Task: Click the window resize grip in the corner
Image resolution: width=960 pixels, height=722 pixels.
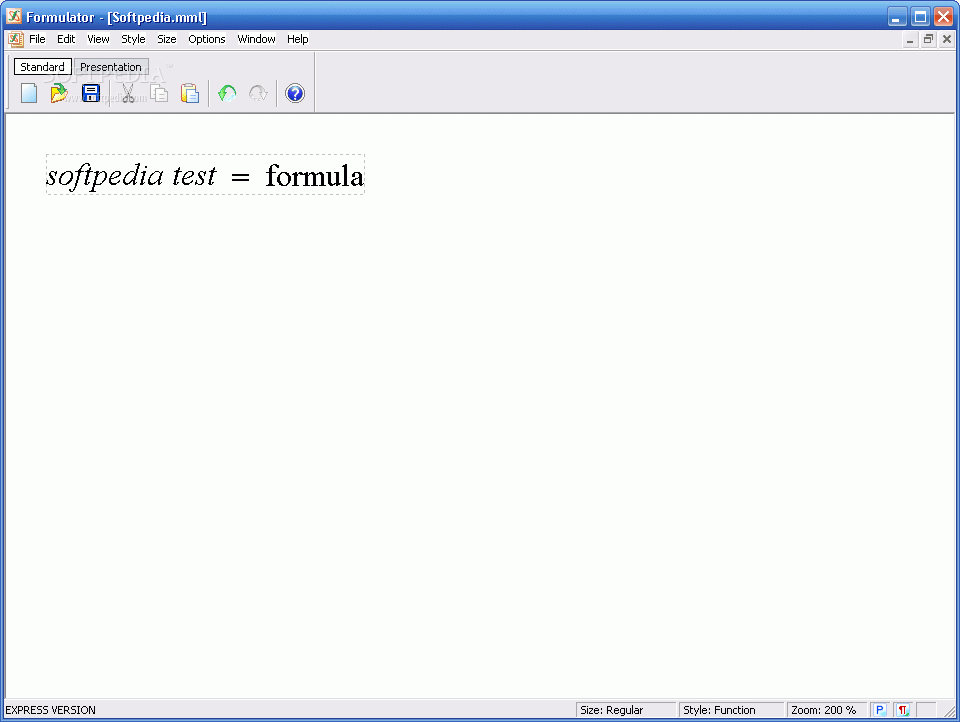Action: coord(948,711)
